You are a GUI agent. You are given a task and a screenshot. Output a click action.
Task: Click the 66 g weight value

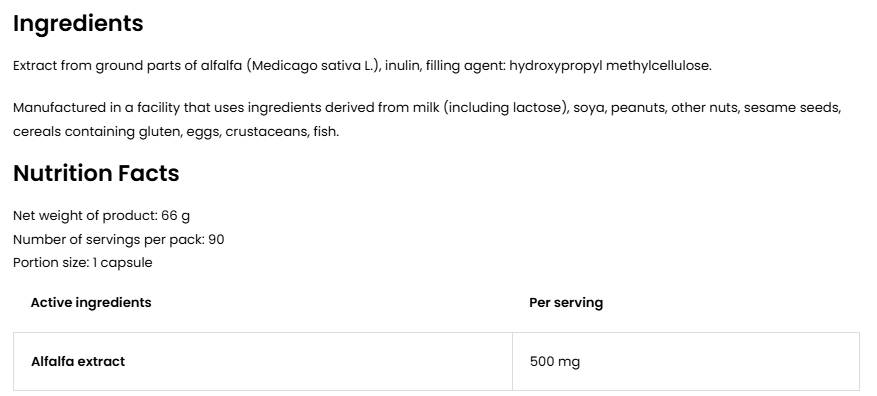coord(176,215)
